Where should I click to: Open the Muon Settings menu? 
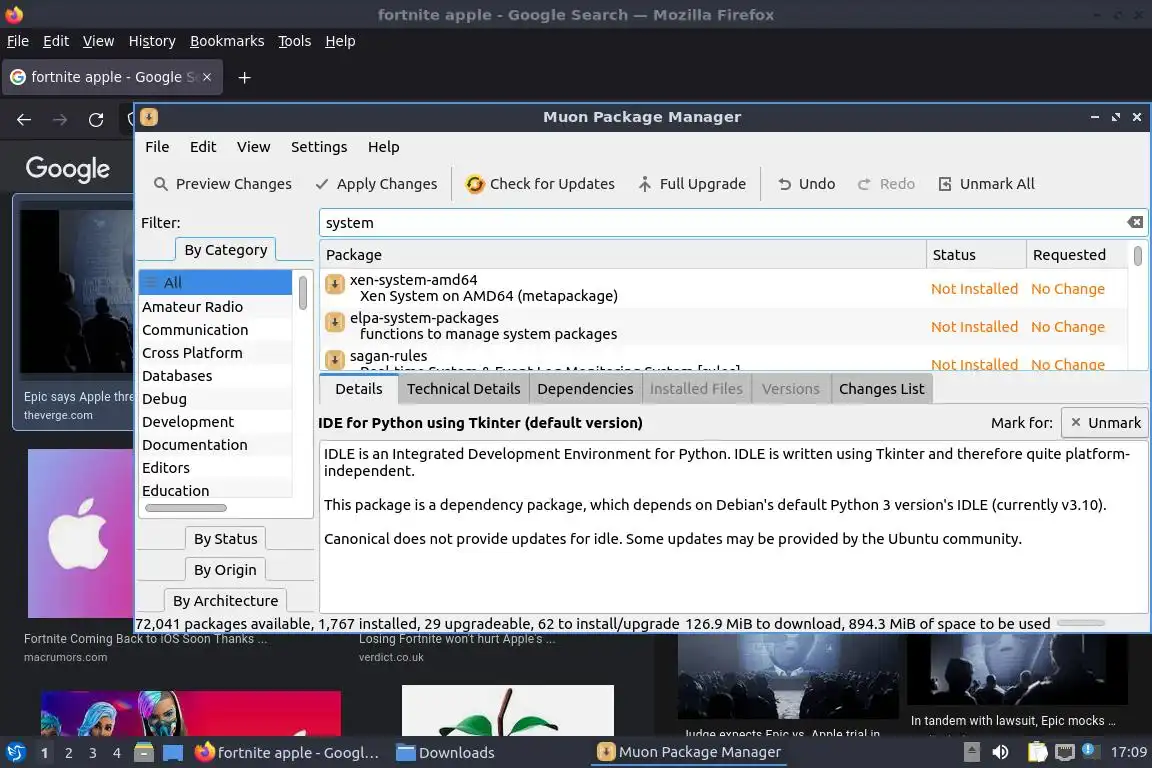[319, 147]
